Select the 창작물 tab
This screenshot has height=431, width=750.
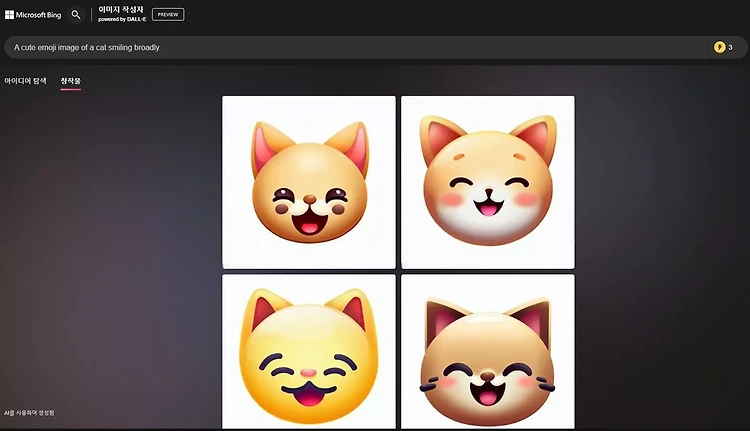click(x=71, y=81)
